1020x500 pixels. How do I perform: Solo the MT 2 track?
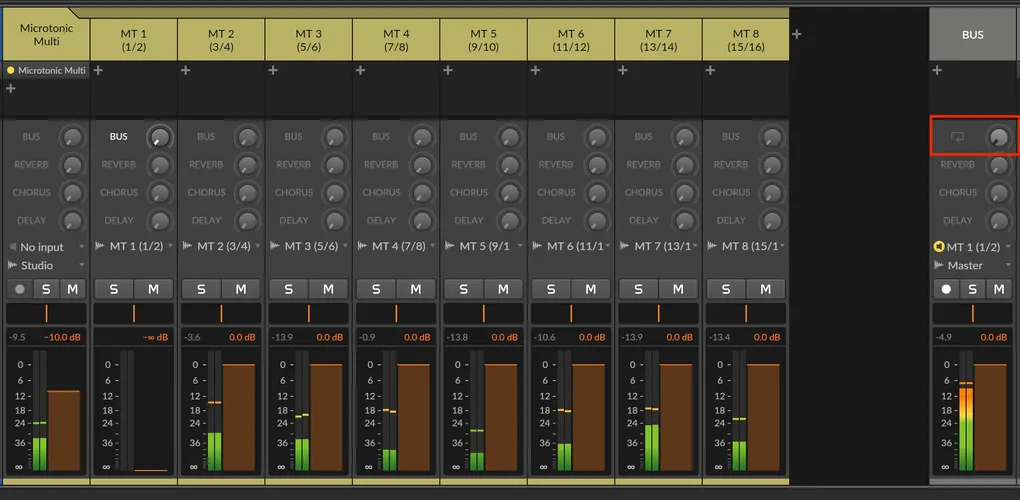point(201,289)
